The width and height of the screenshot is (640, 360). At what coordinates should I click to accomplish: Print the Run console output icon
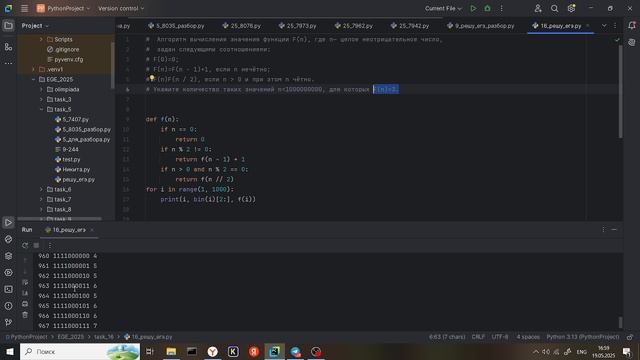[25, 304]
